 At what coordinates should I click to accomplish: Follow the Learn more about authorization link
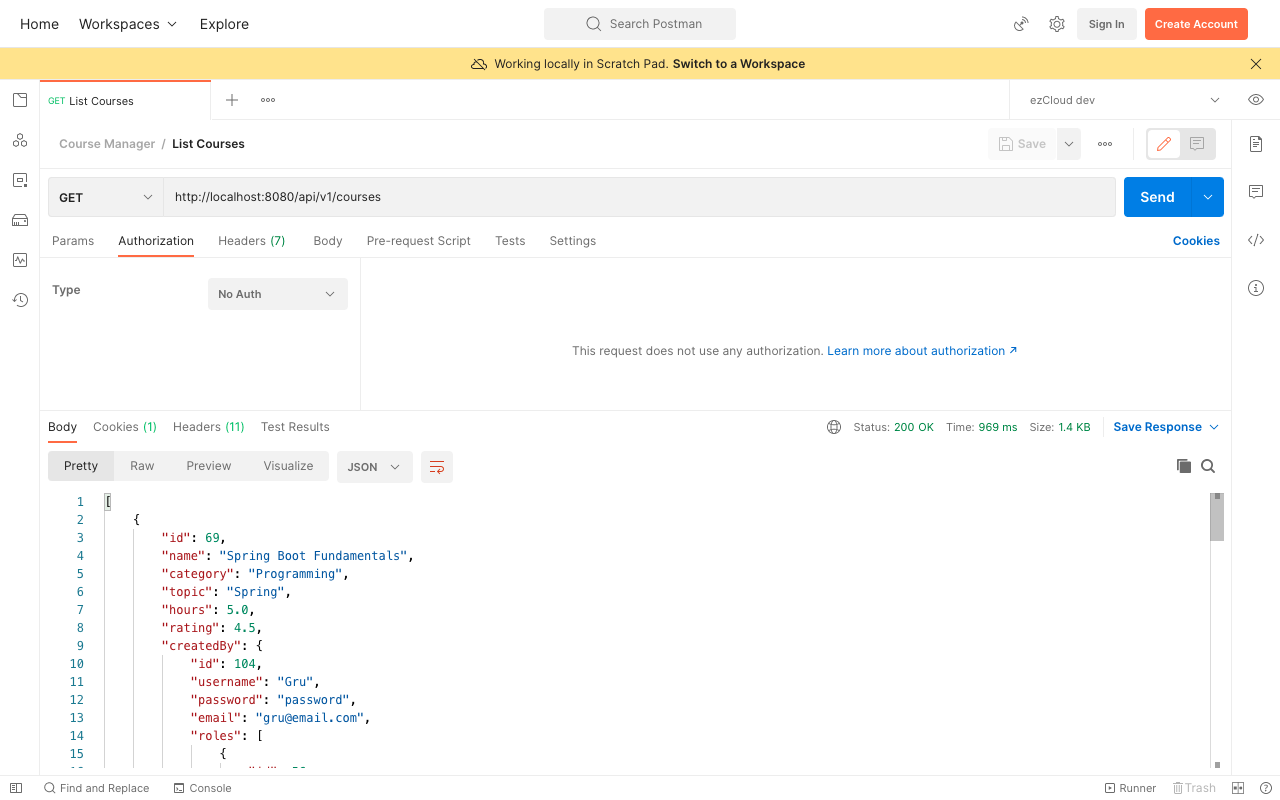pos(922,351)
